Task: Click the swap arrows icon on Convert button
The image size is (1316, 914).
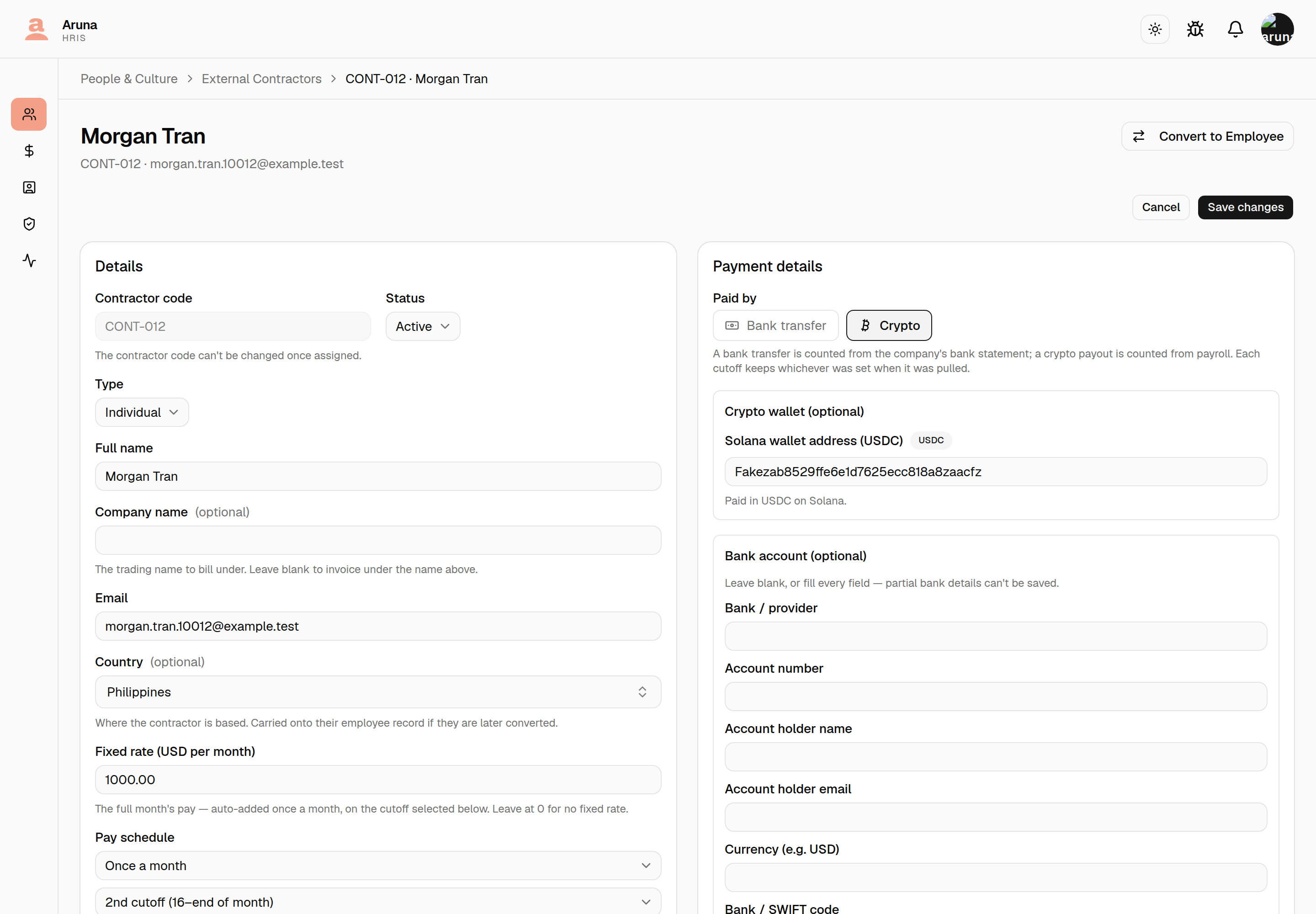Action: [1138, 136]
